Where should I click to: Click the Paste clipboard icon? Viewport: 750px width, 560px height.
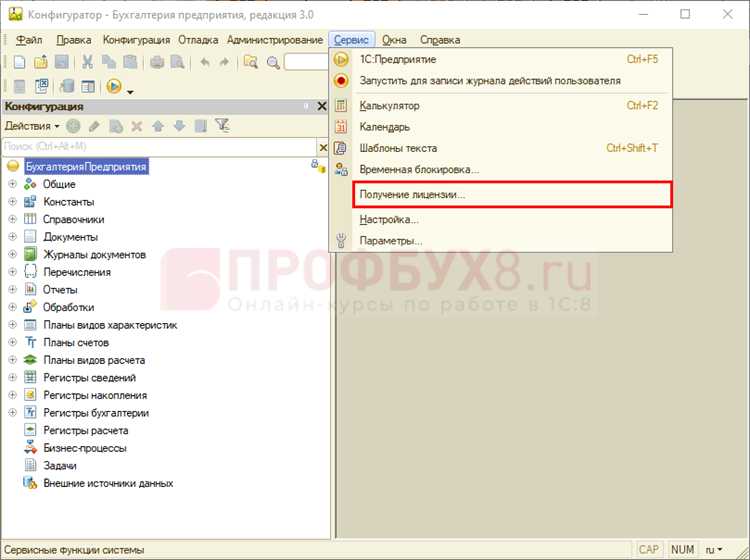[130, 62]
